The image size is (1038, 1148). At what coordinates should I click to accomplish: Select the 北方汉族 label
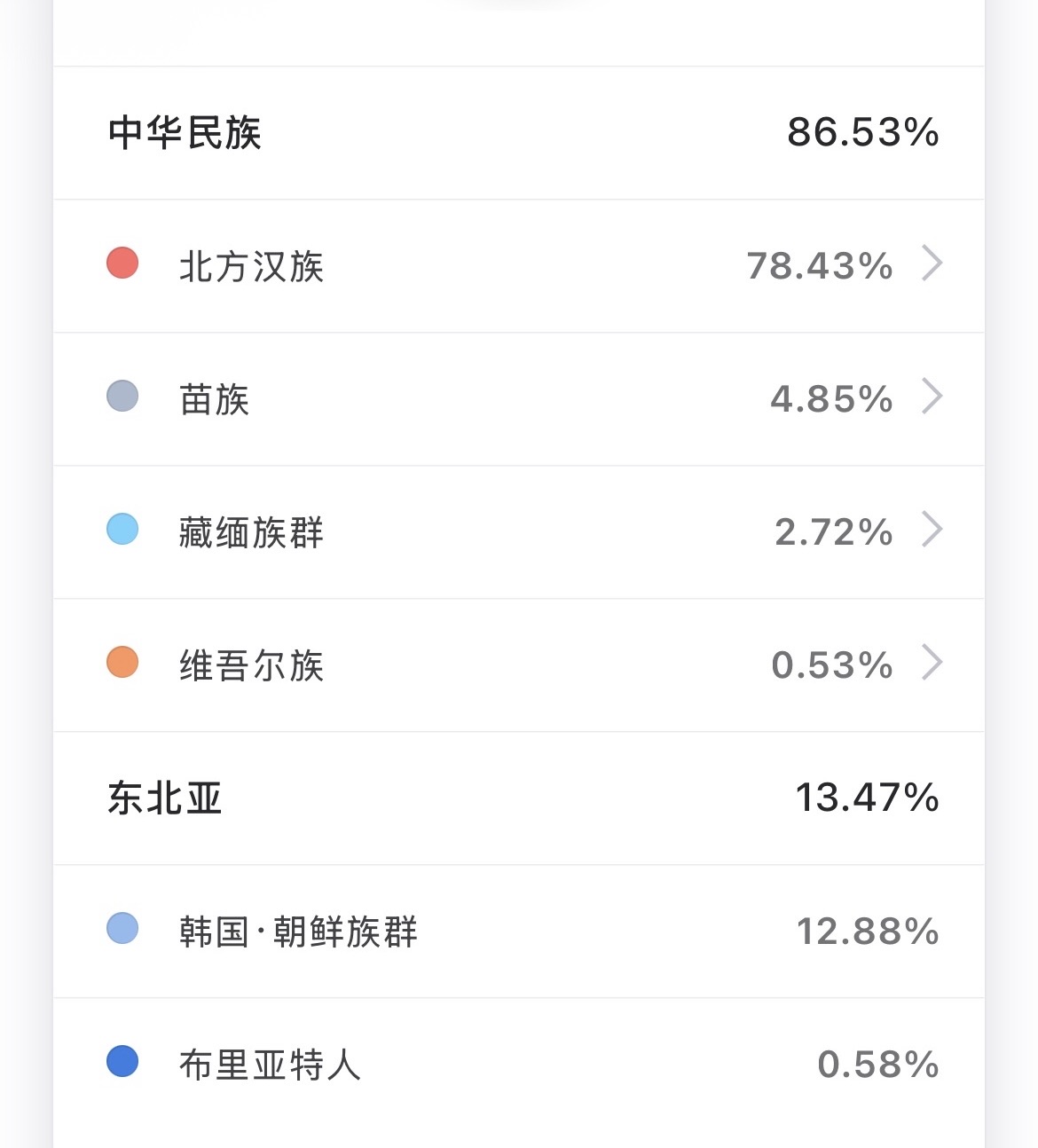pyautogui.click(x=252, y=266)
